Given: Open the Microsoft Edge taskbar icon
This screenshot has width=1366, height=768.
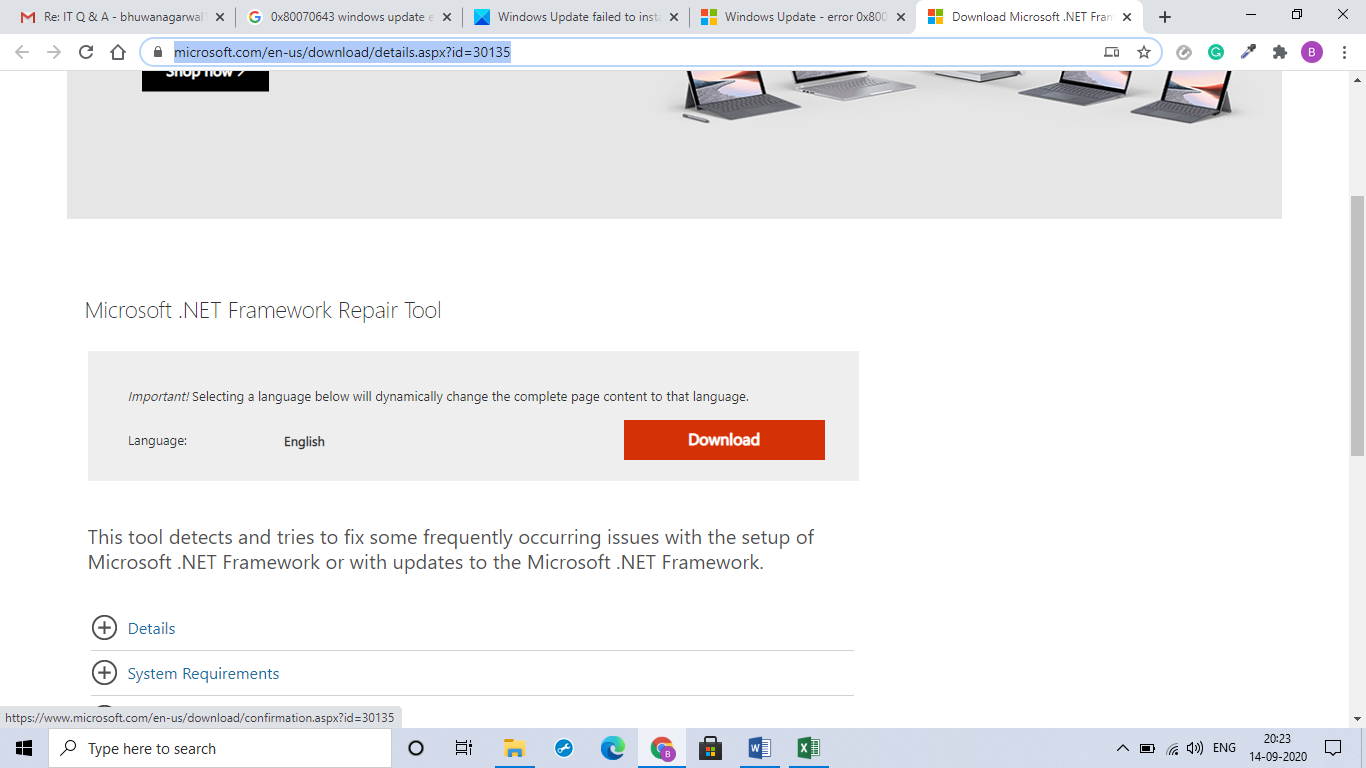Looking at the screenshot, I should (612, 747).
